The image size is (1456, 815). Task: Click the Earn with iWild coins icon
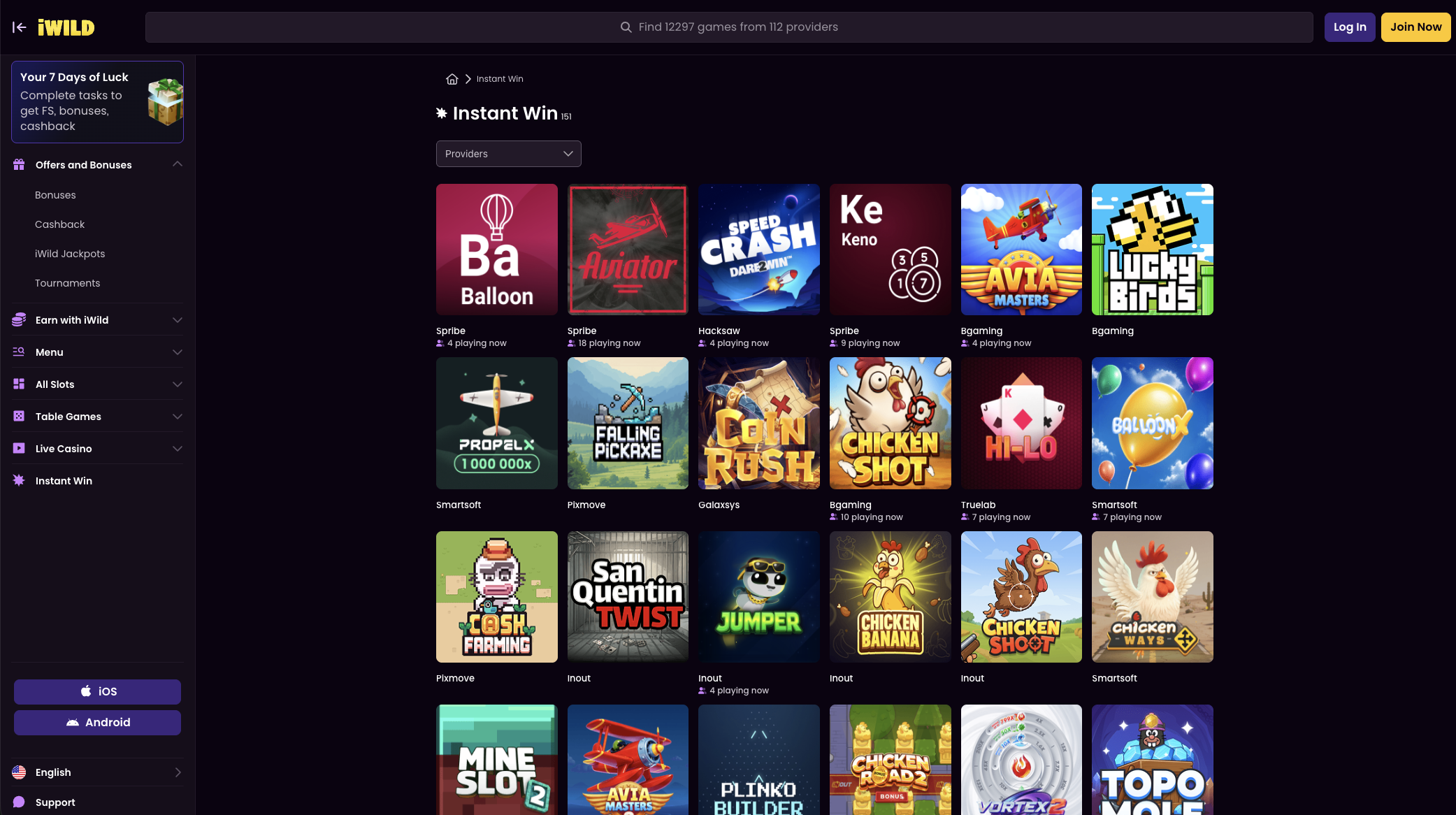(19, 320)
